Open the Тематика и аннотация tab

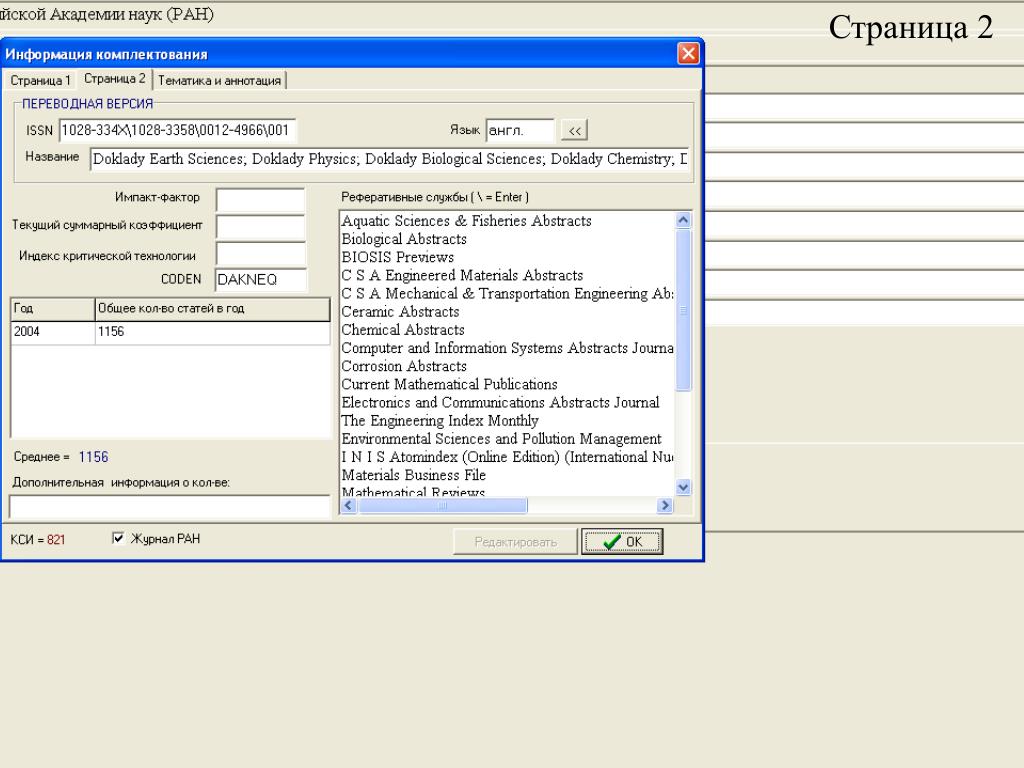click(219, 80)
